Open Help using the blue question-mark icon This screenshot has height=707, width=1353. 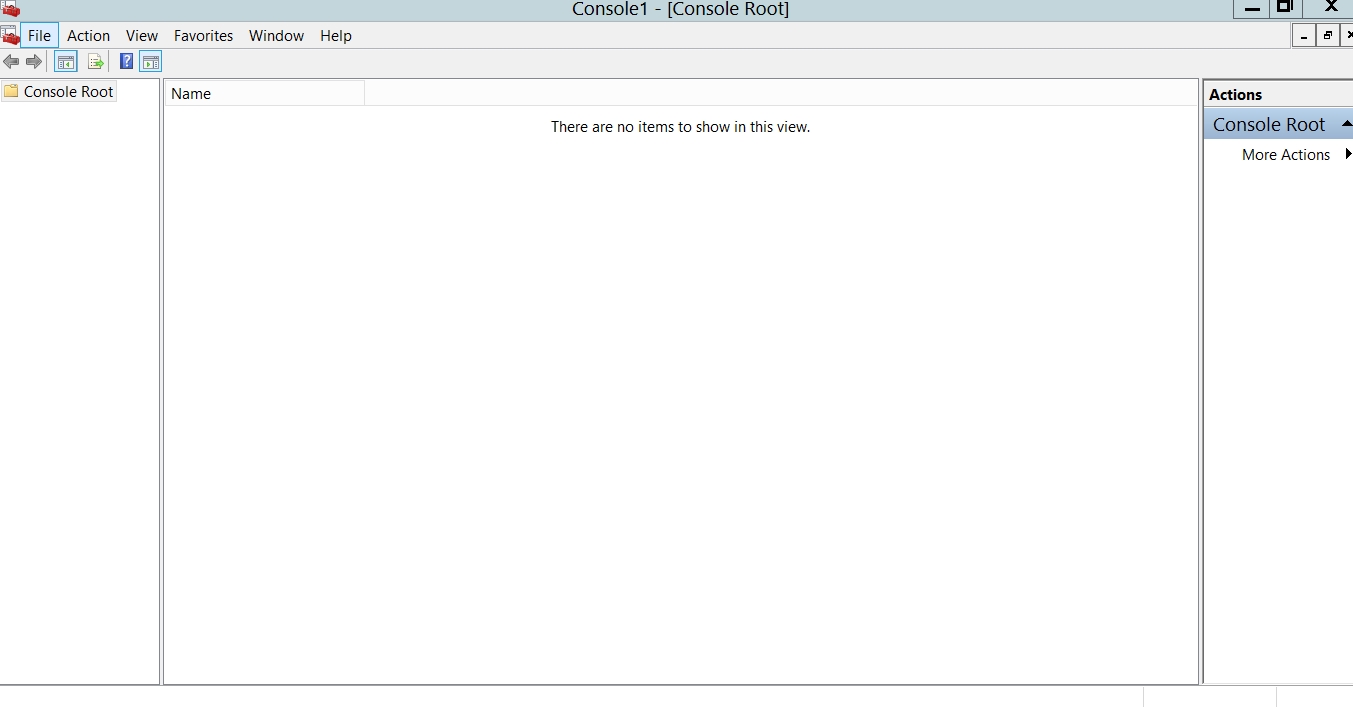point(126,62)
